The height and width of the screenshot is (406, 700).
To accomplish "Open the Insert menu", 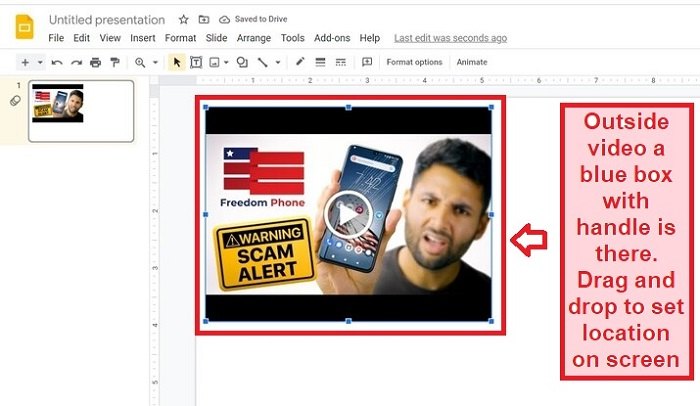I will point(143,38).
